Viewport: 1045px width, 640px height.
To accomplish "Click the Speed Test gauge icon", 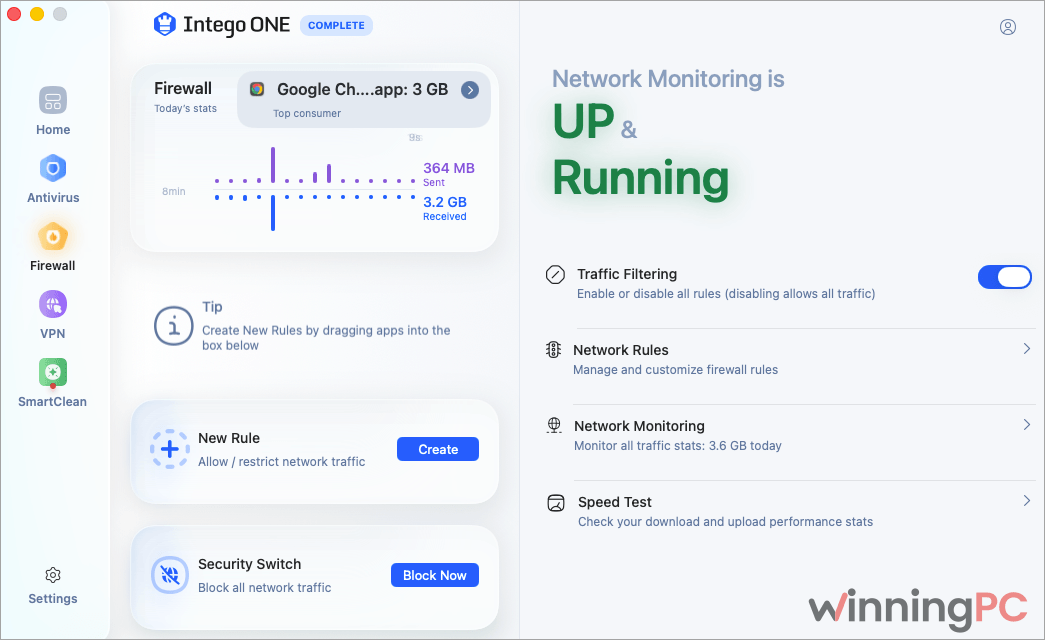I will 556,503.
